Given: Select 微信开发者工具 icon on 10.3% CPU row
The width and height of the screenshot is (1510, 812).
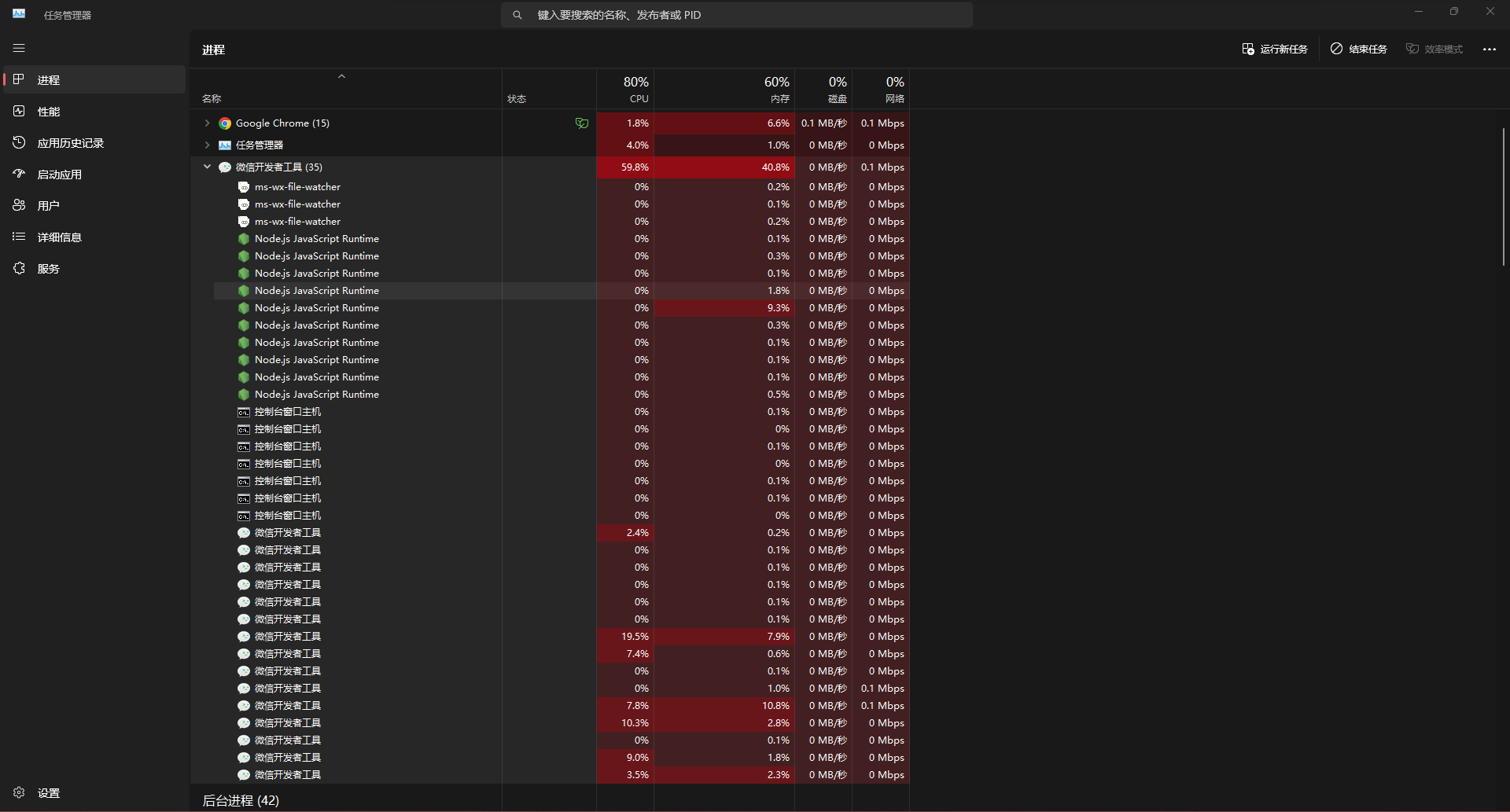Looking at the screenshot, I should 244,723.
